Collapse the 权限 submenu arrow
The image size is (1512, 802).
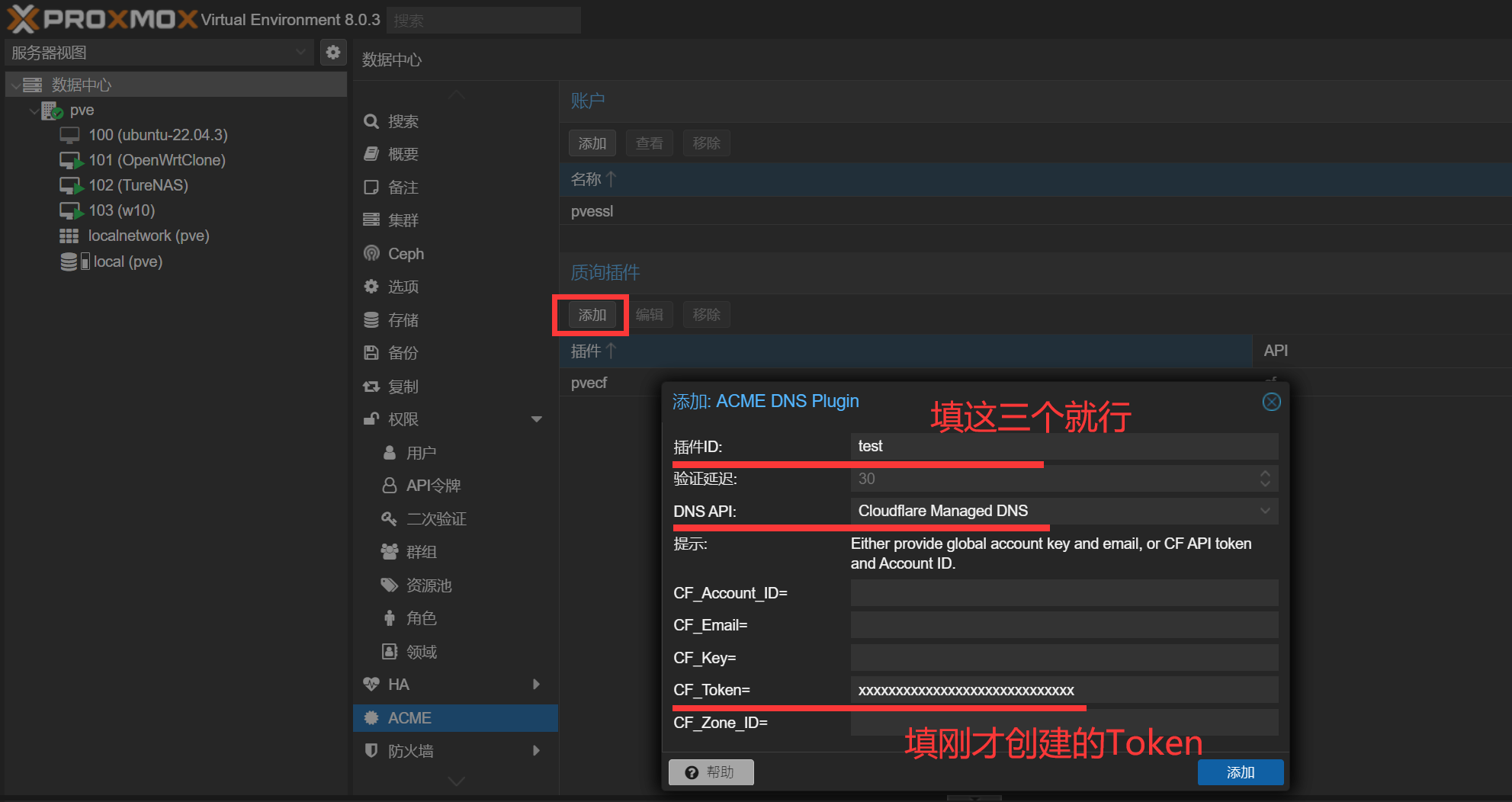[x=536, y=419]
